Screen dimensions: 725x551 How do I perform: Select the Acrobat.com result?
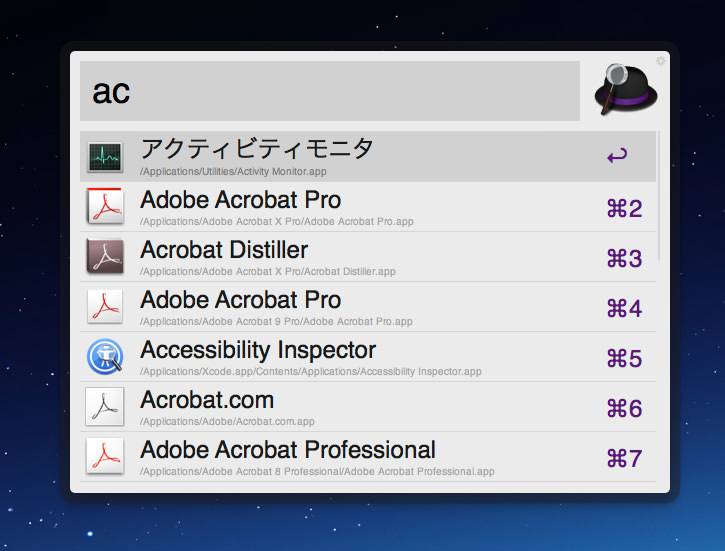368,407
